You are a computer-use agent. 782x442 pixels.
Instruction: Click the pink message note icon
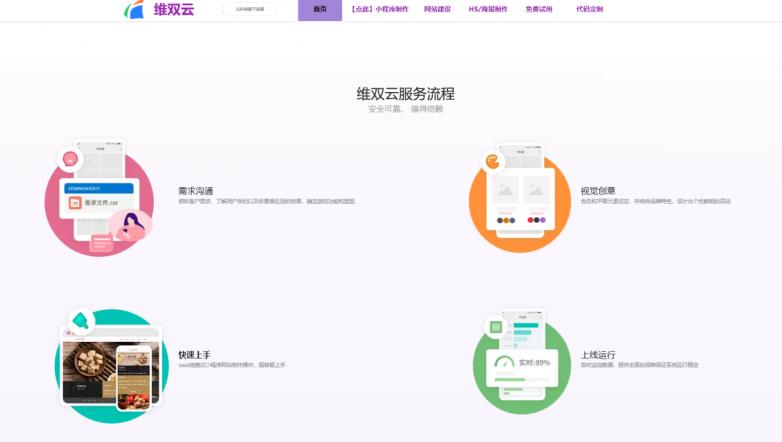101,243
